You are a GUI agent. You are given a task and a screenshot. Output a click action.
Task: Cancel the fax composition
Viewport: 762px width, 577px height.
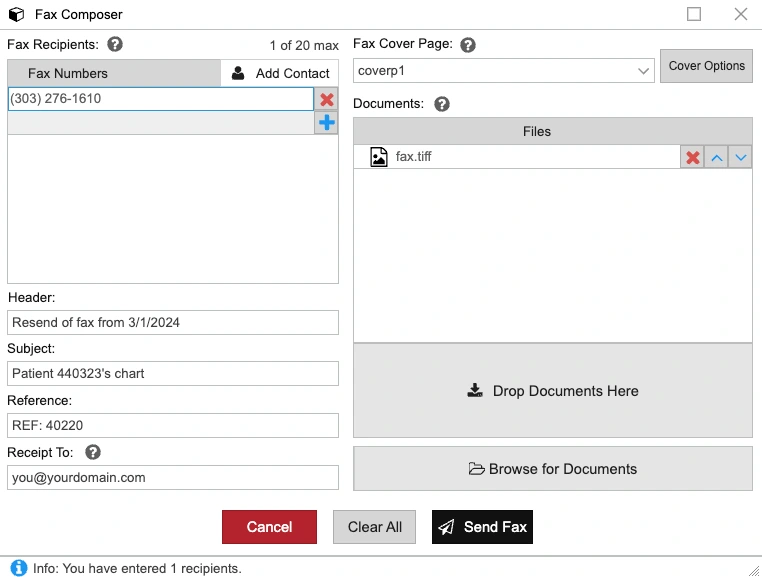pos(269,527)
